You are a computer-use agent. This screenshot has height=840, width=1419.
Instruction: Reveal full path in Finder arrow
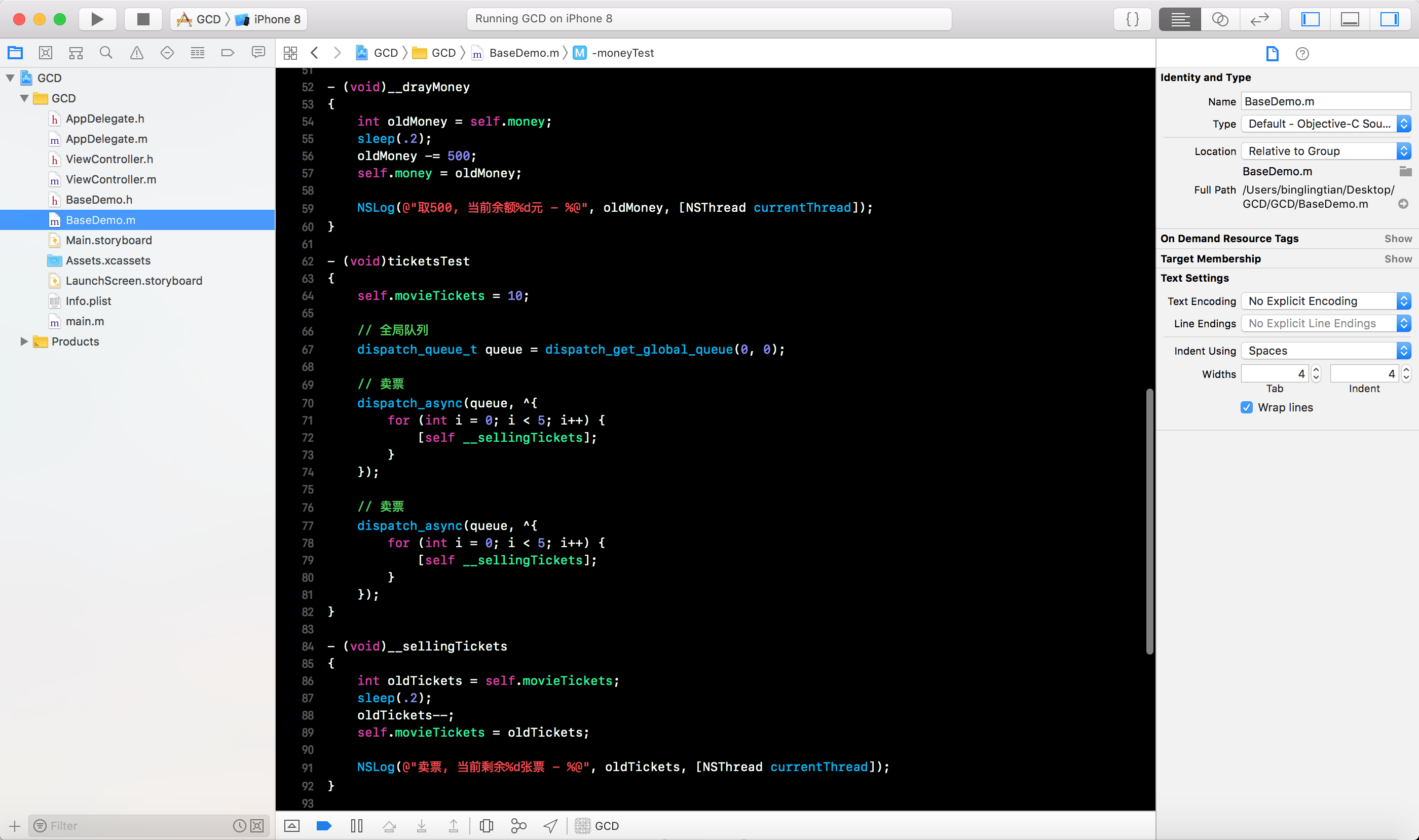point(1403,204)
